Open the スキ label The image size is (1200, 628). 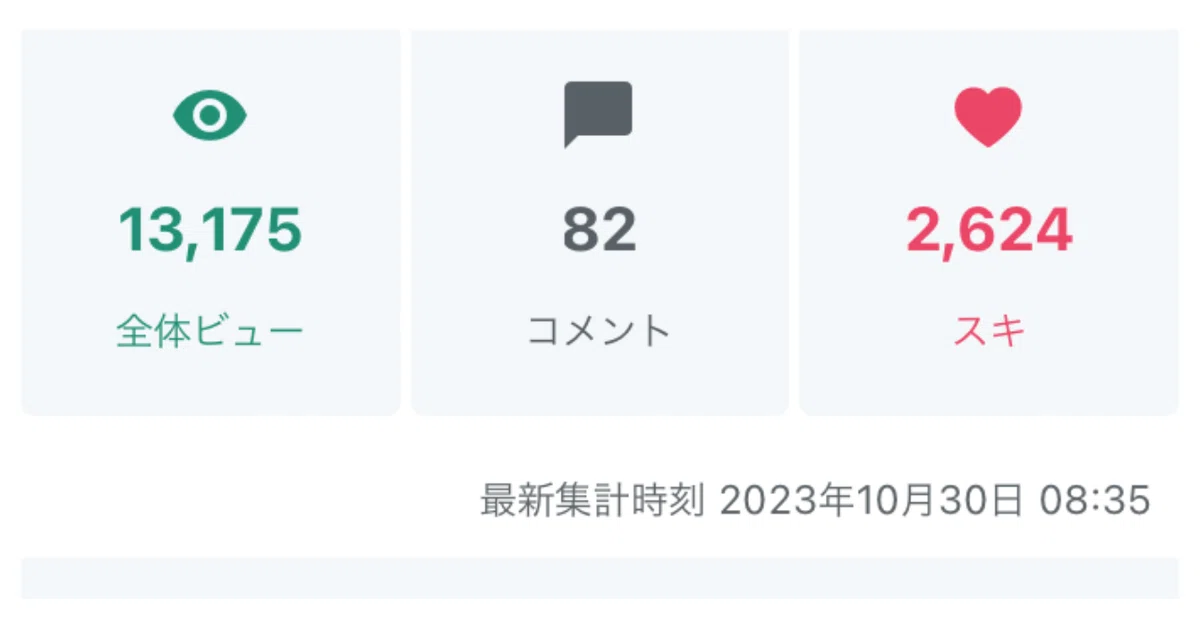pyautogui.click(x=989, y=332)
